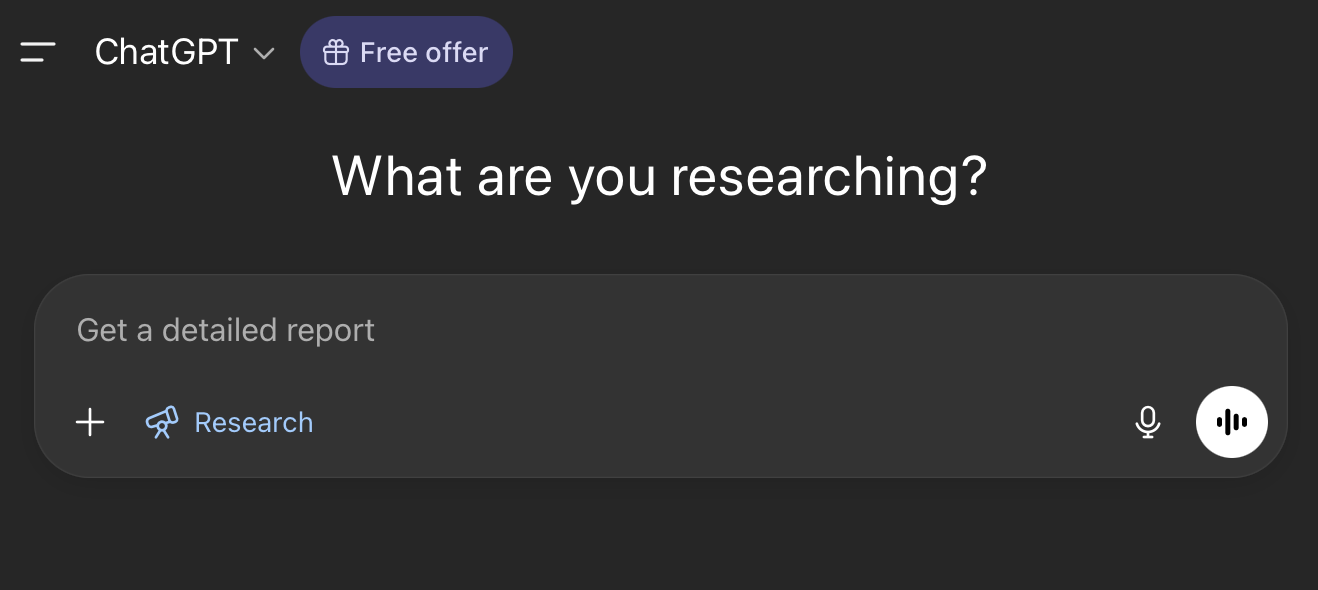
Task: Open the sidebar with the hamburger icon
Action: click(38, 52)
